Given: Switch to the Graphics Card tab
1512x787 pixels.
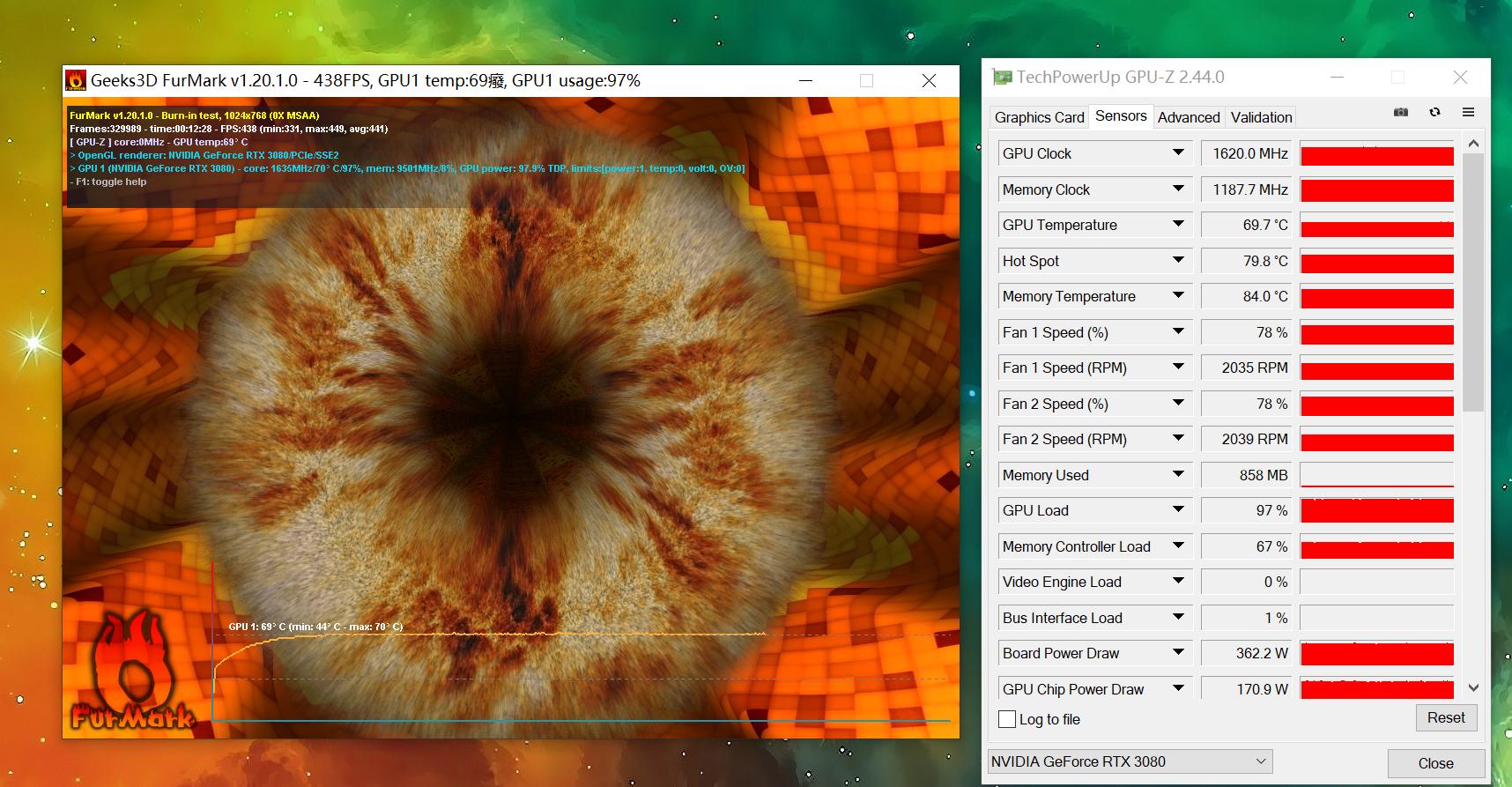Looking at the screenshot, I should pyautogui.click(x=1039, y=117).
